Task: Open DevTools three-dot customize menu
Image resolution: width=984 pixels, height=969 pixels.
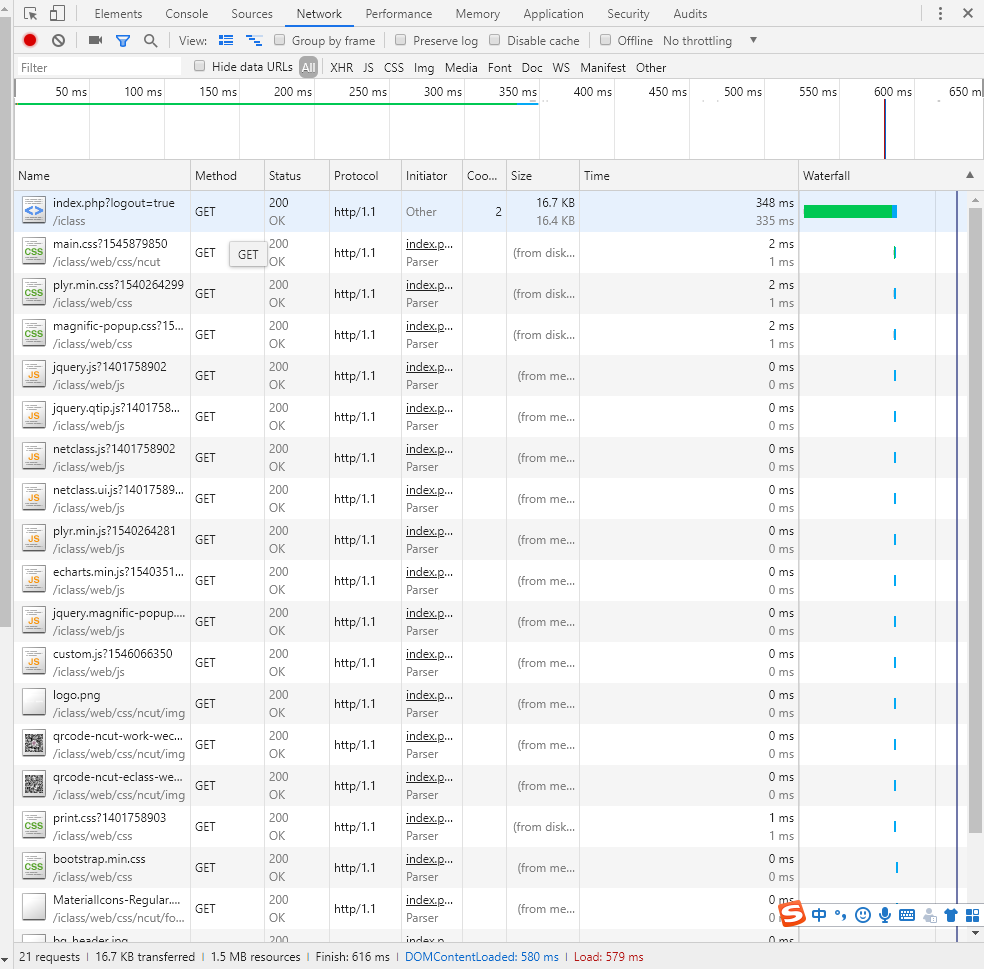Action: pyautogui.click(x=940, y=14)
